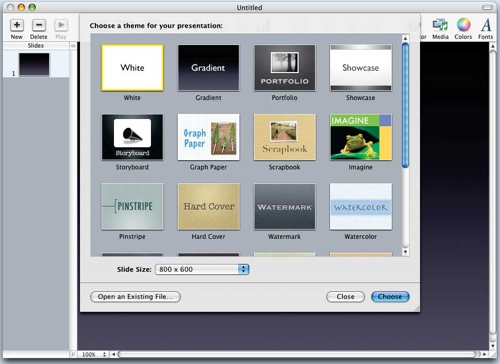Click the Graph Paper label text
This screenshot has width=500, height=364.
[208, 167]
